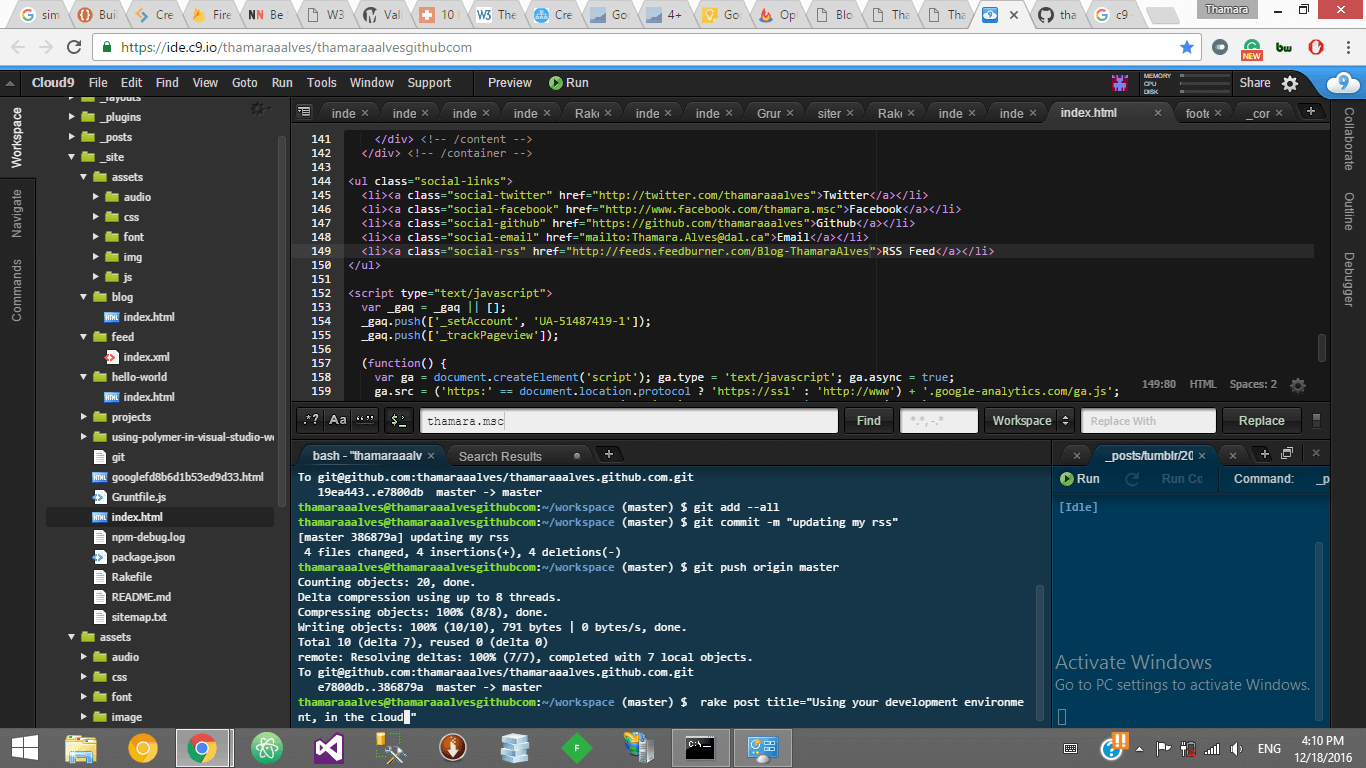Open the workspace tree settings gear
1366x768 pixels.
coord(258,108)
